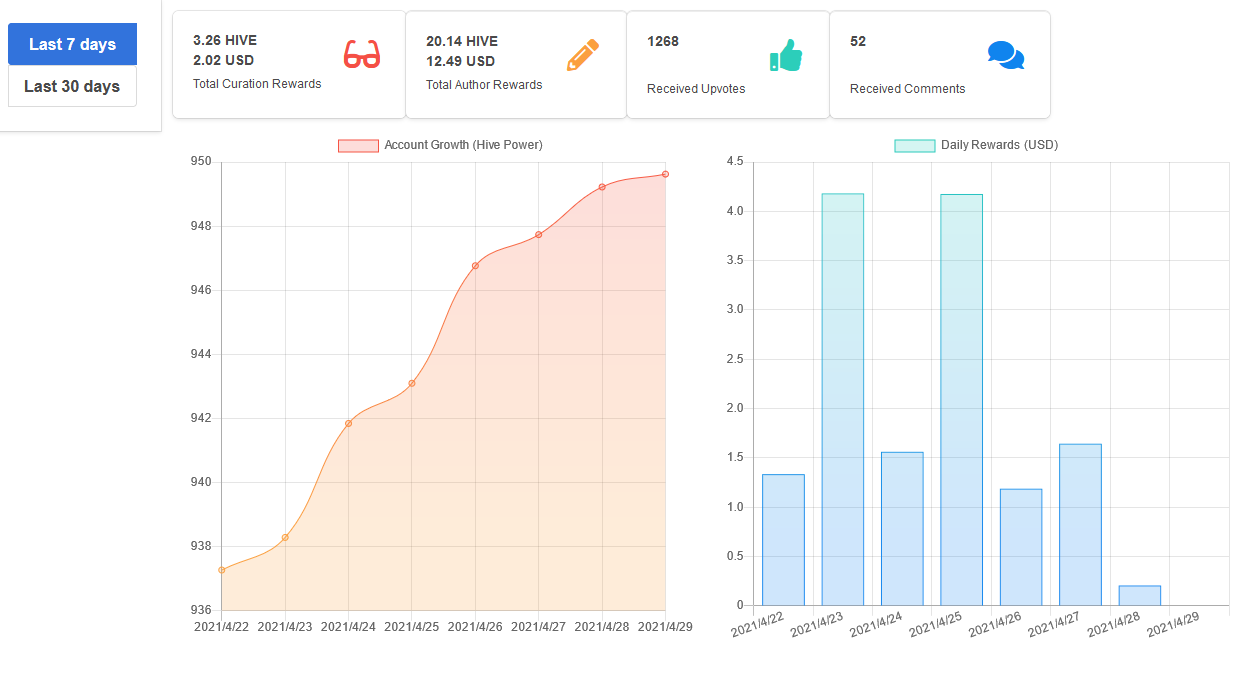Toggle the Daily Rewards (USD) legend label

(999, 145)
